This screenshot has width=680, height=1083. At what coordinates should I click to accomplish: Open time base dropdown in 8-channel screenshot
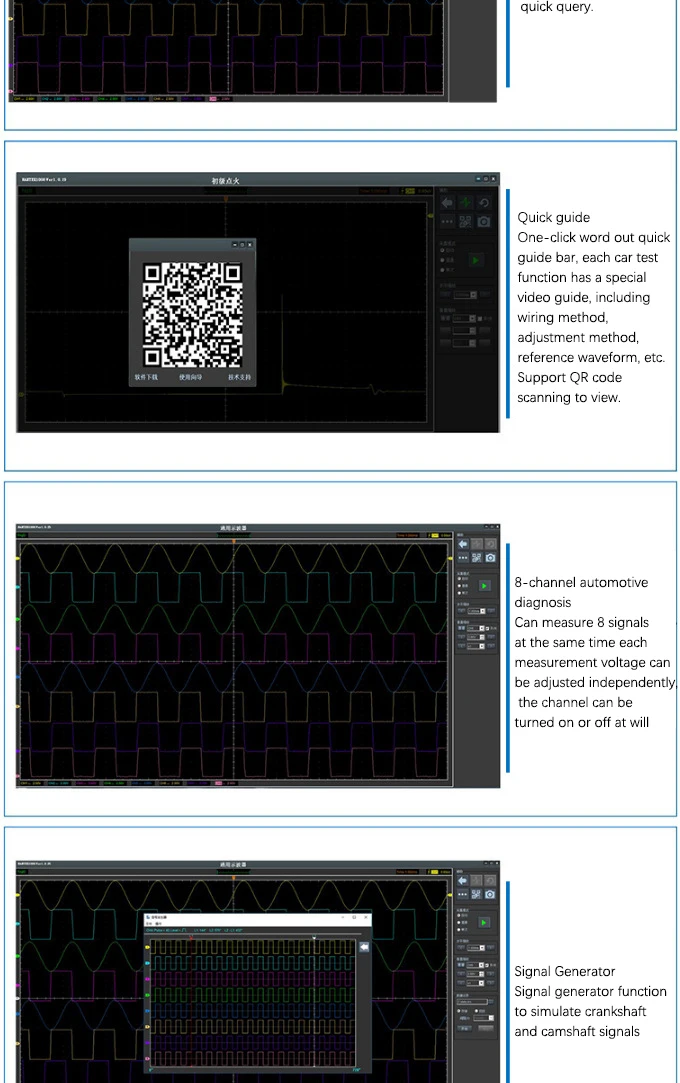click(x=476, y=611)
